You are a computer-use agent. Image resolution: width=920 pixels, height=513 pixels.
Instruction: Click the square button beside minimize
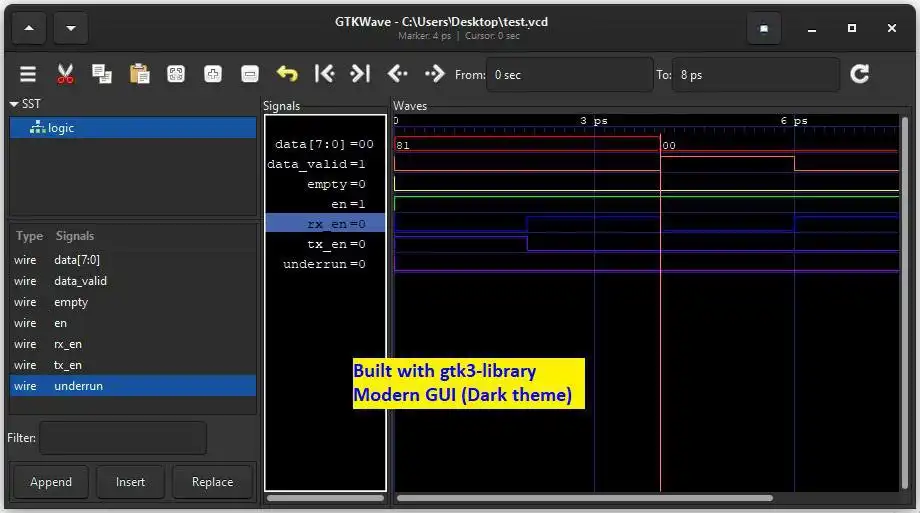coord(764,28)
